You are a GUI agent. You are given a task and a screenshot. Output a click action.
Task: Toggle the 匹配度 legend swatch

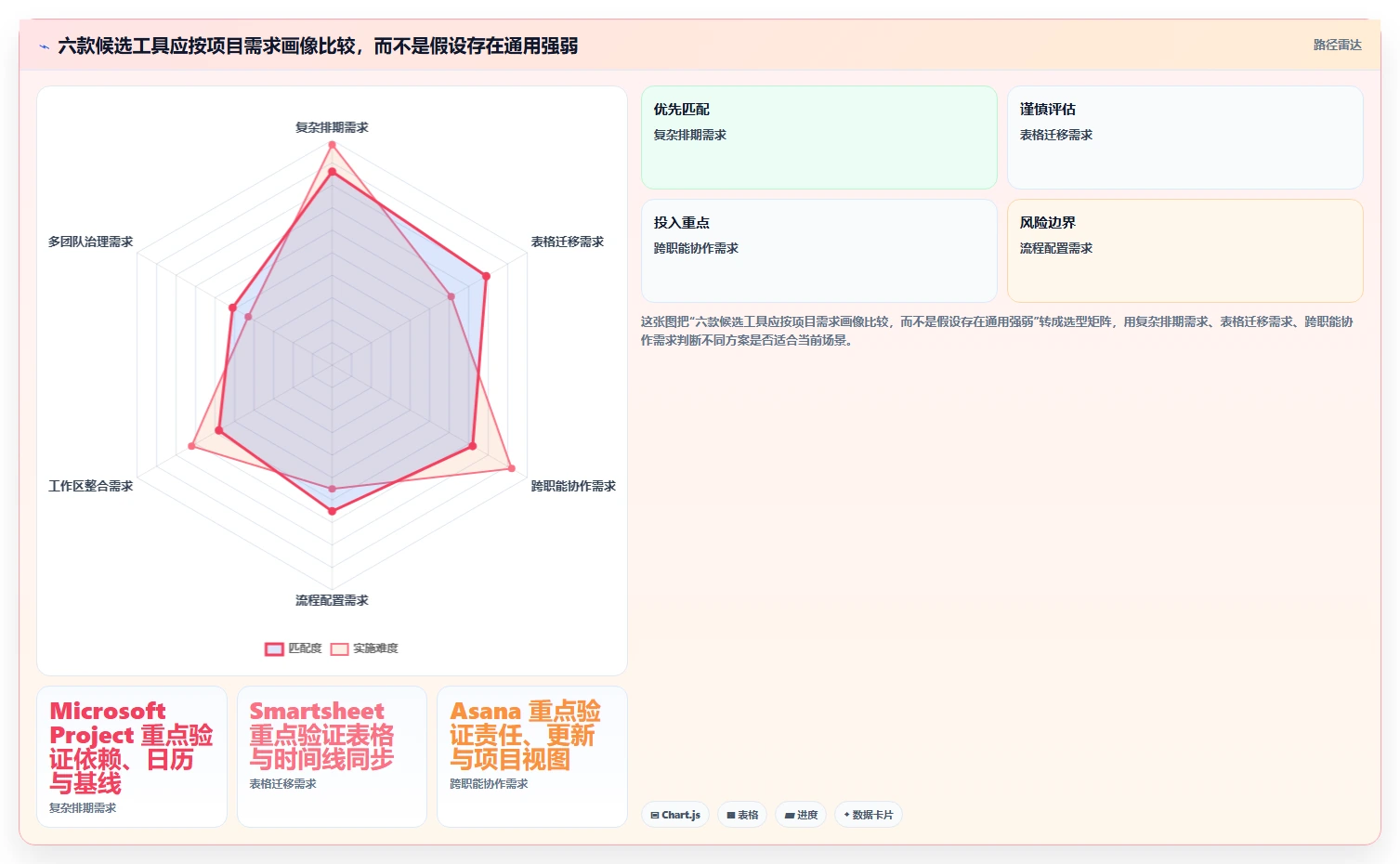[x=274, y=649]
